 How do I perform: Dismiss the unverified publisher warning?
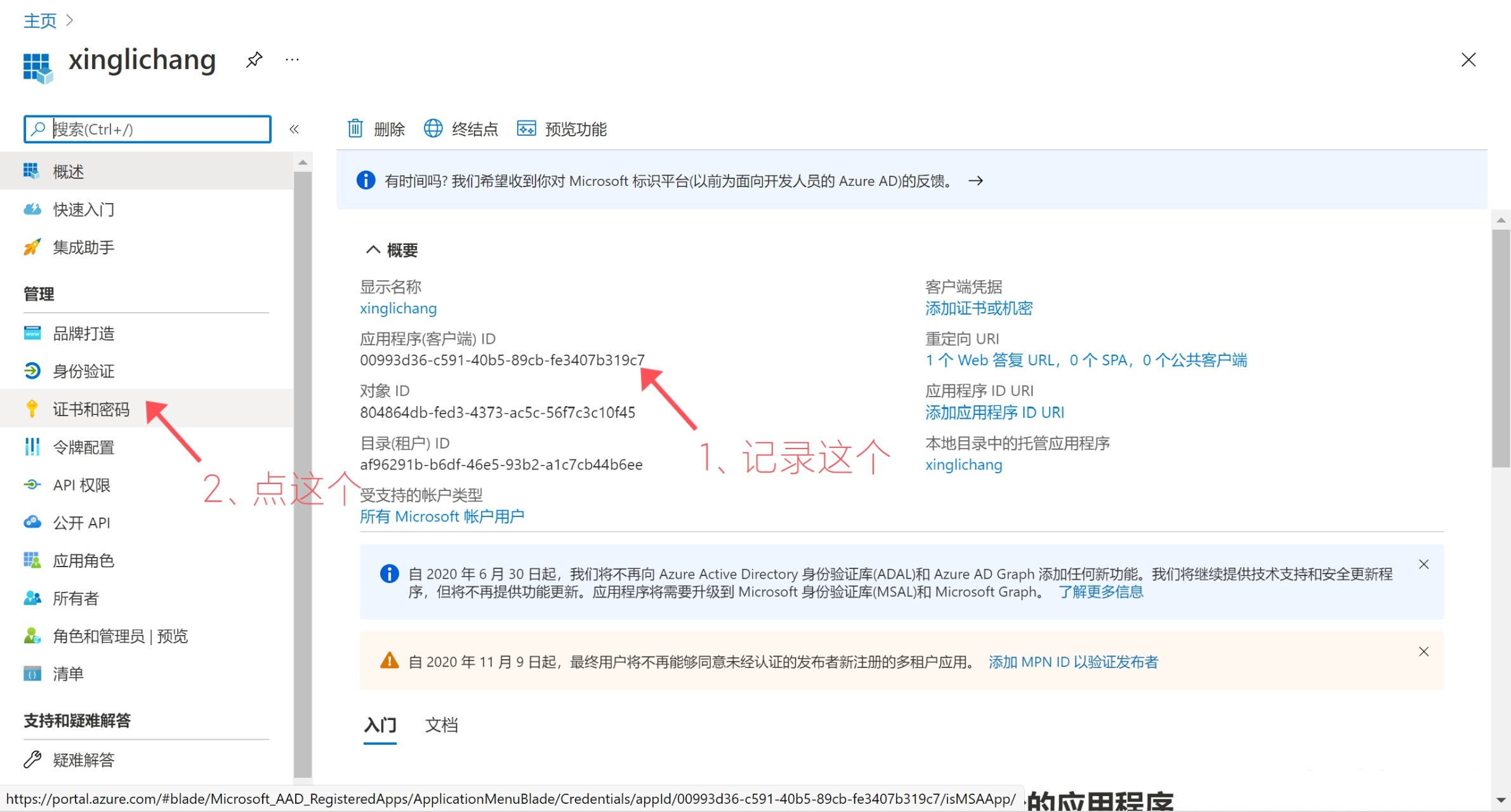1424,652
